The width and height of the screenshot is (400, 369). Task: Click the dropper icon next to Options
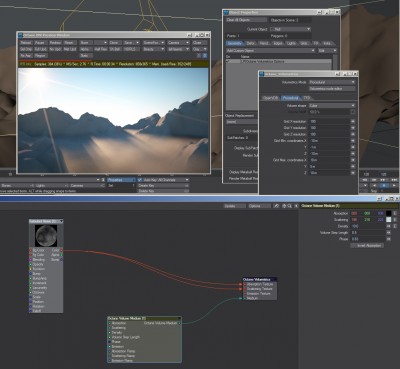coord(276,206)
